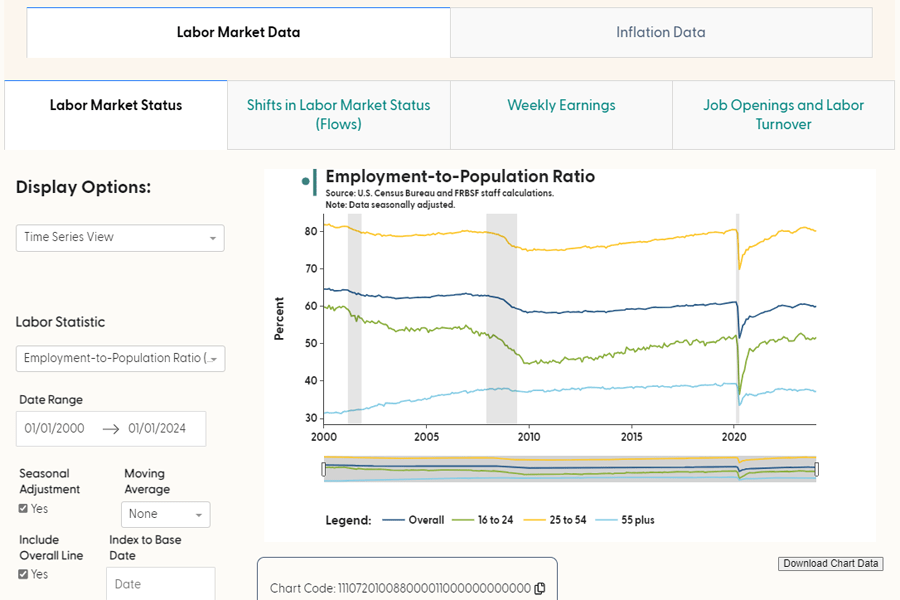Expand the Moving Average dropdown
The height and width of the screenshot is (600, 900).
165,514
